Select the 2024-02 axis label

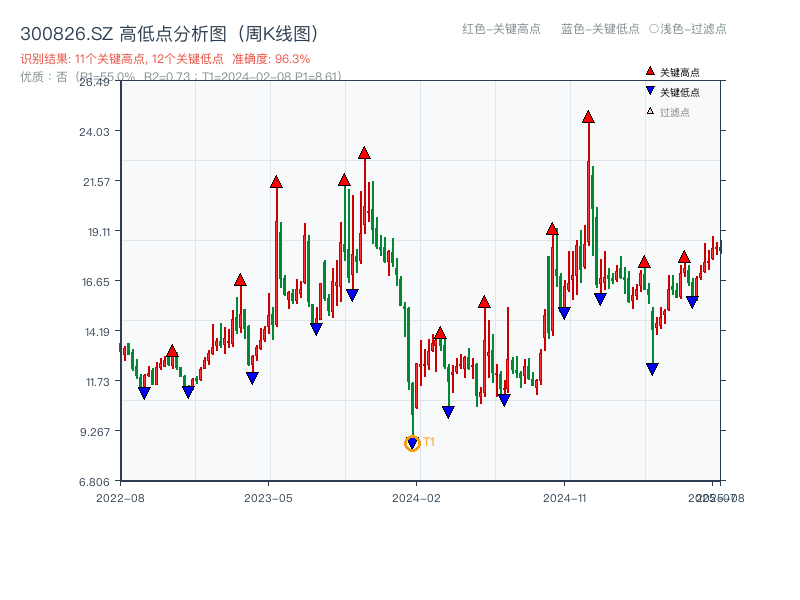[414, 496]
